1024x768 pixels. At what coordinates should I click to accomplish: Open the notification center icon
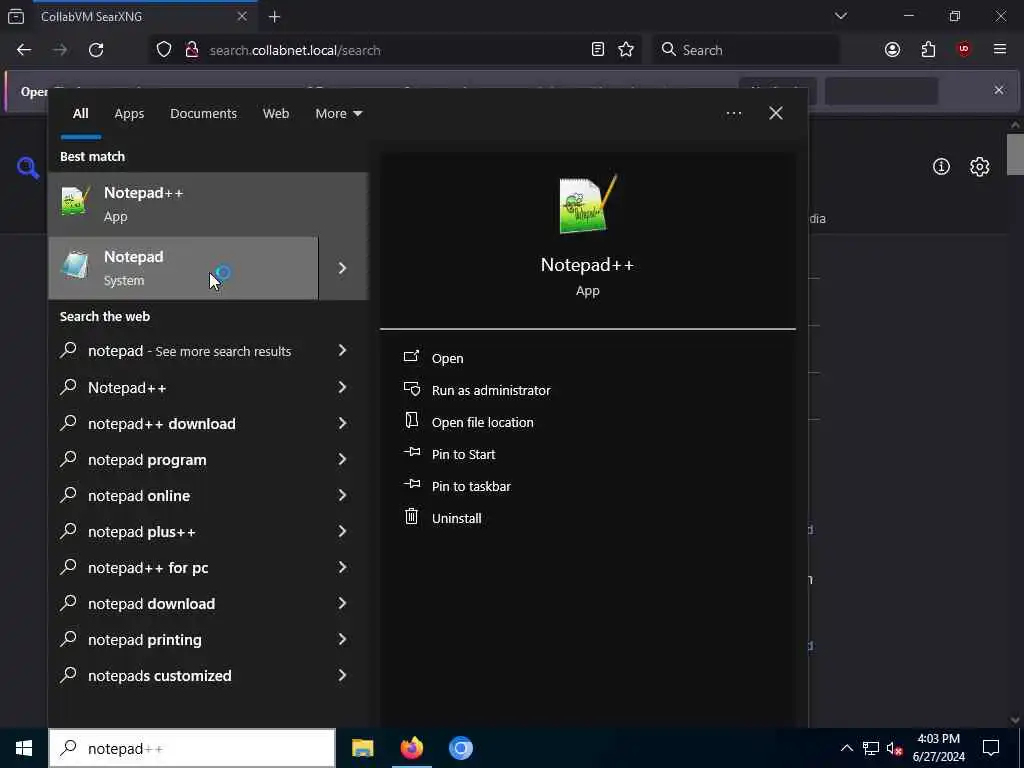click(x=991, y=748)
